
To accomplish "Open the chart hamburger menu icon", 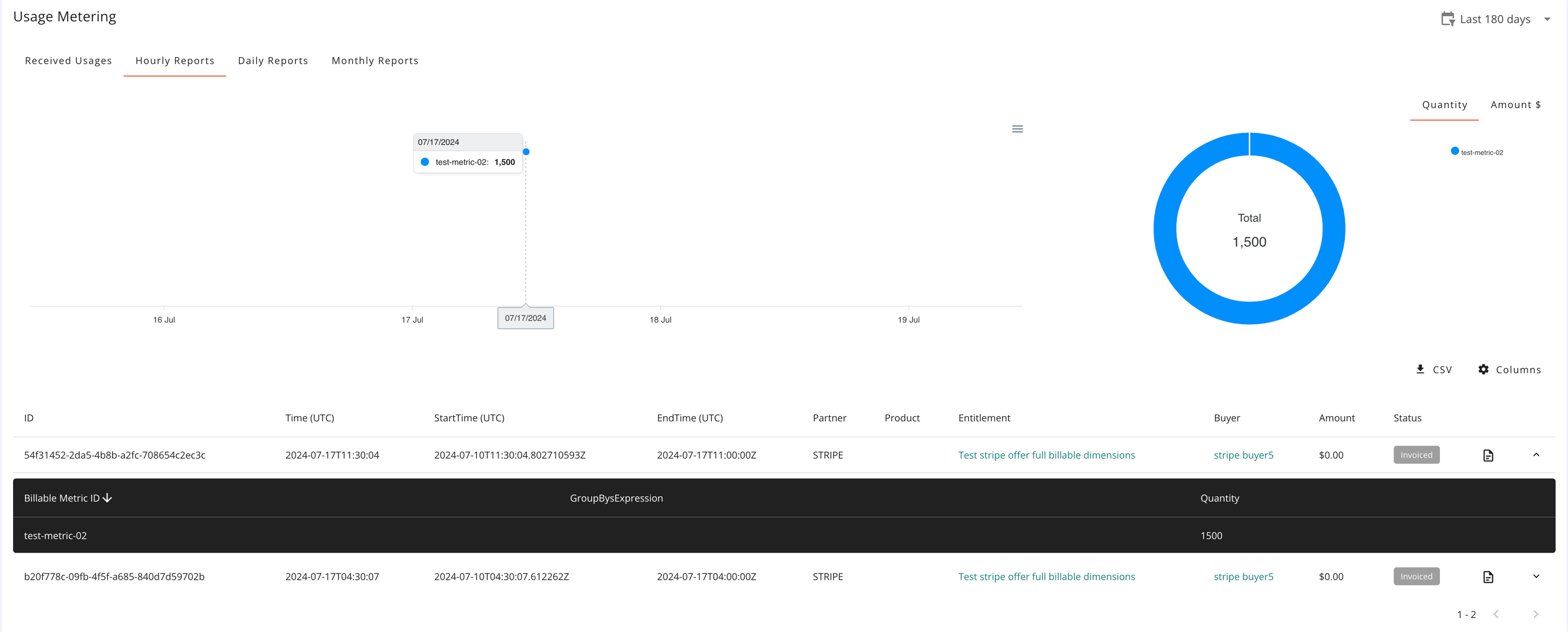I will click(1017, 129).
